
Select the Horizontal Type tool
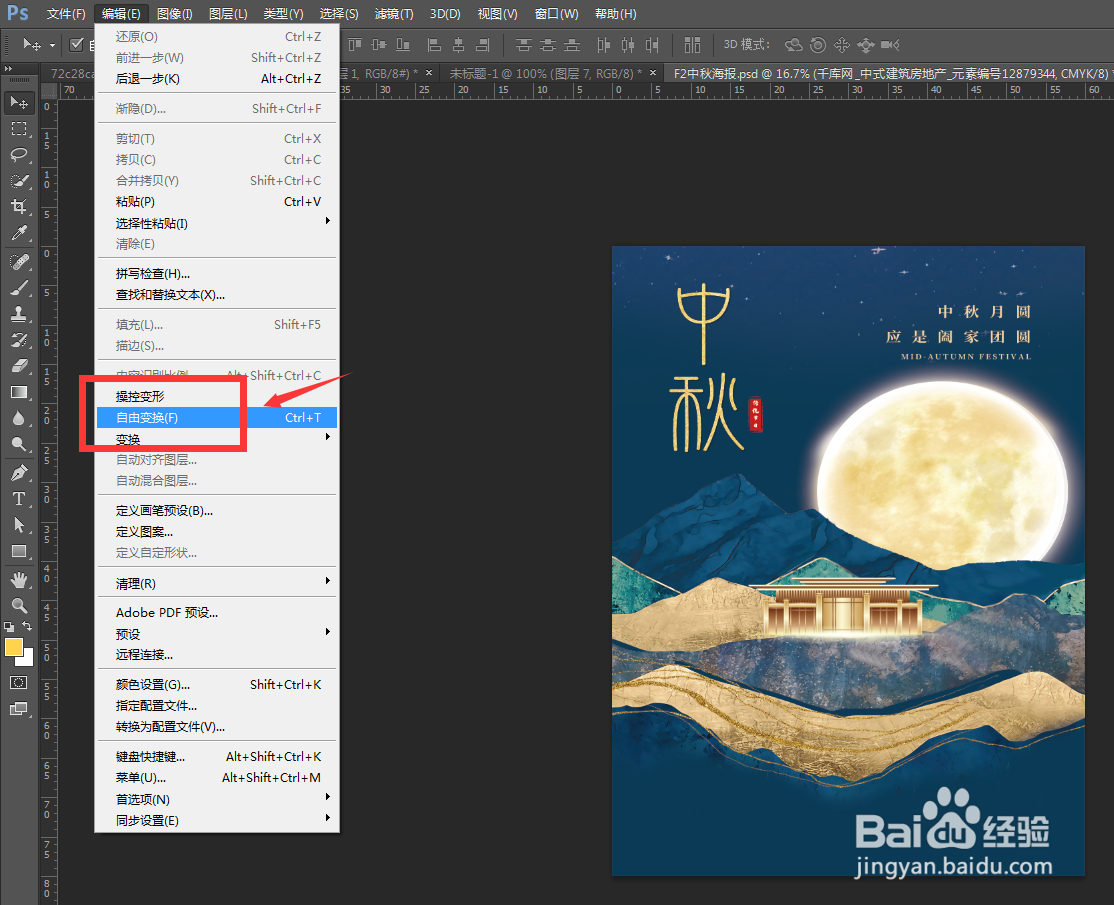tap(19, 499)
